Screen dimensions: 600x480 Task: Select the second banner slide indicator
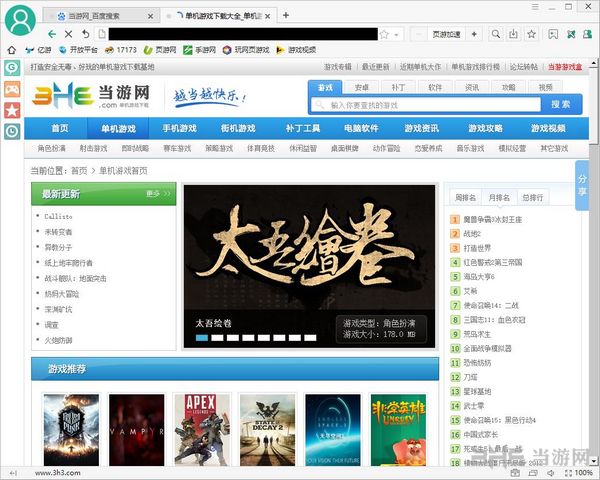[217, 338]
